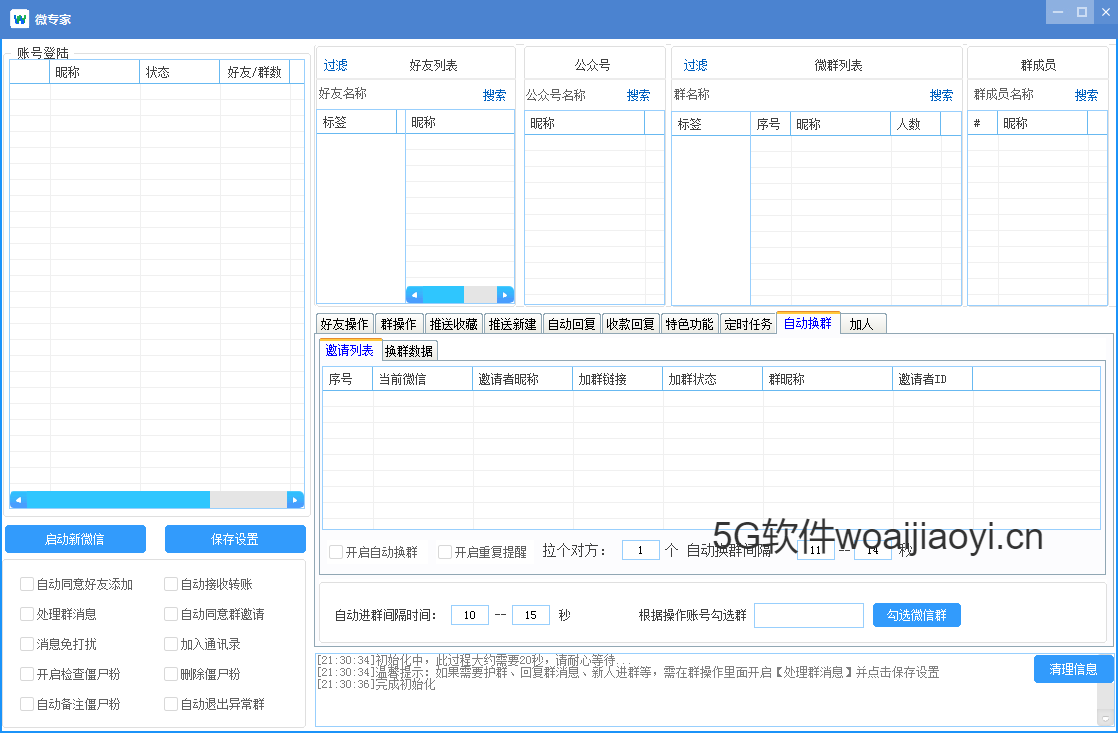The width and height of the screenshot is (1118, 733).
Task: Switch to 定时任务 tab
Action: tap(749, 324)
